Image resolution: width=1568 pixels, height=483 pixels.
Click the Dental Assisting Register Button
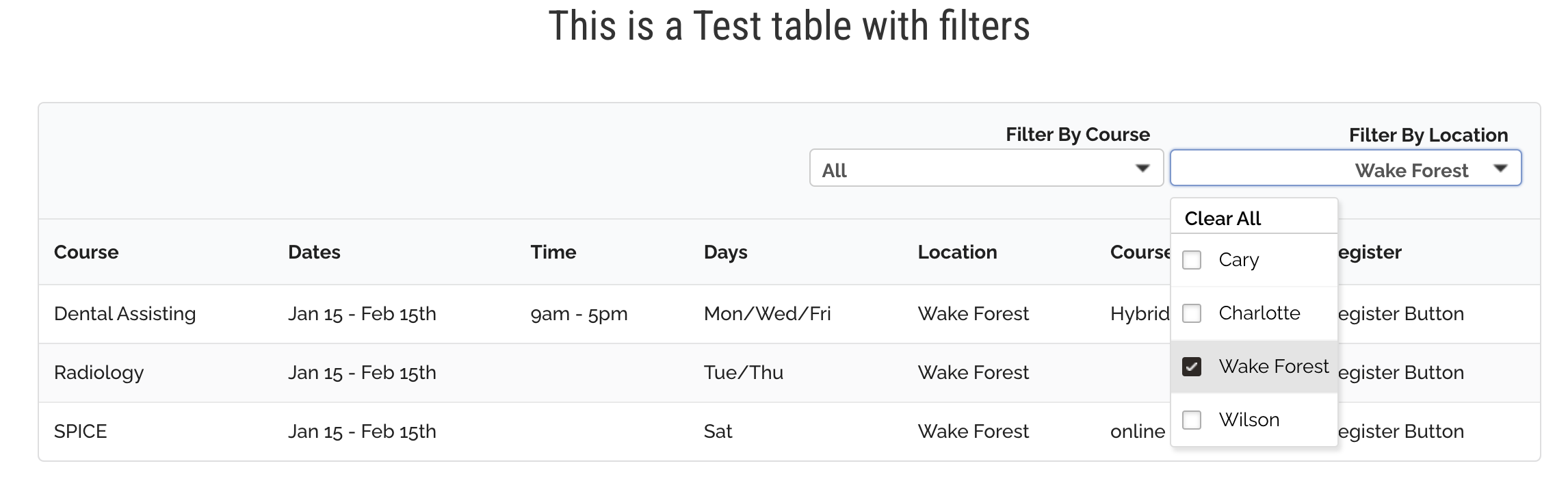pyautogui.click(x=1400, y=314)
